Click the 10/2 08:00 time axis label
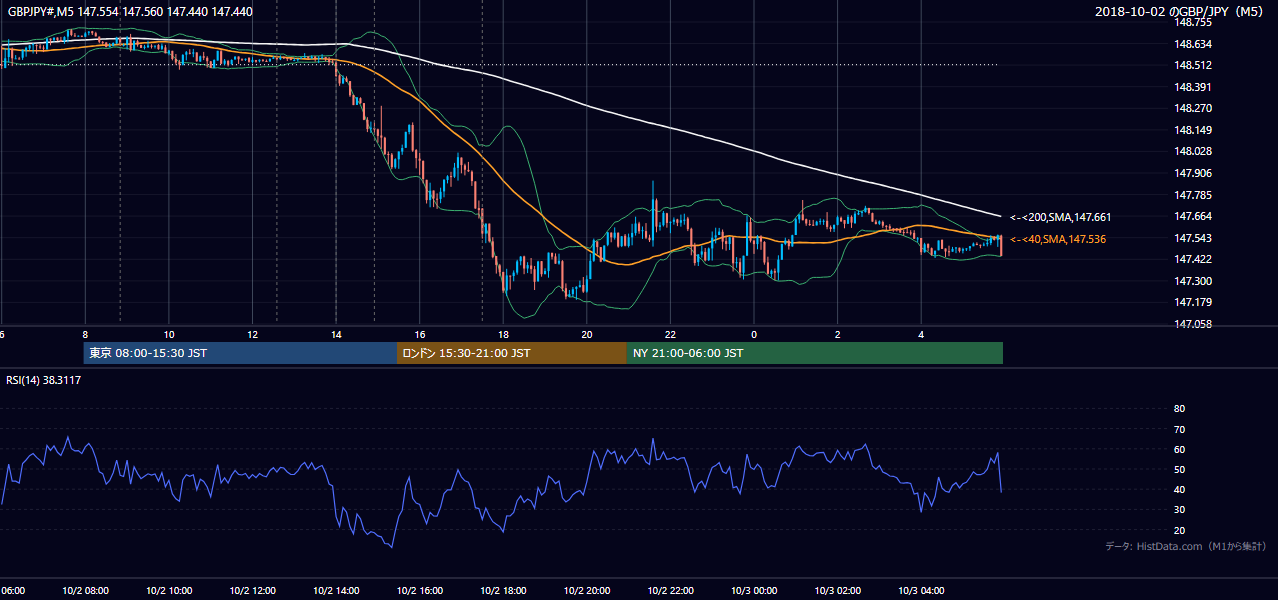 [85, 591]
